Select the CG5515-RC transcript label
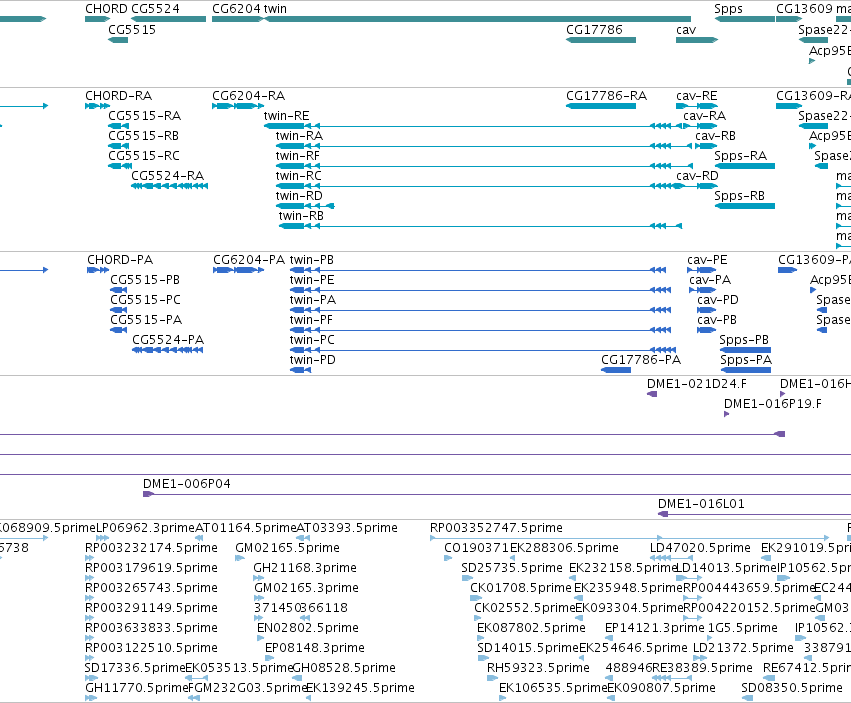Viewport: 851px width, 703px height. pos(144,156)
